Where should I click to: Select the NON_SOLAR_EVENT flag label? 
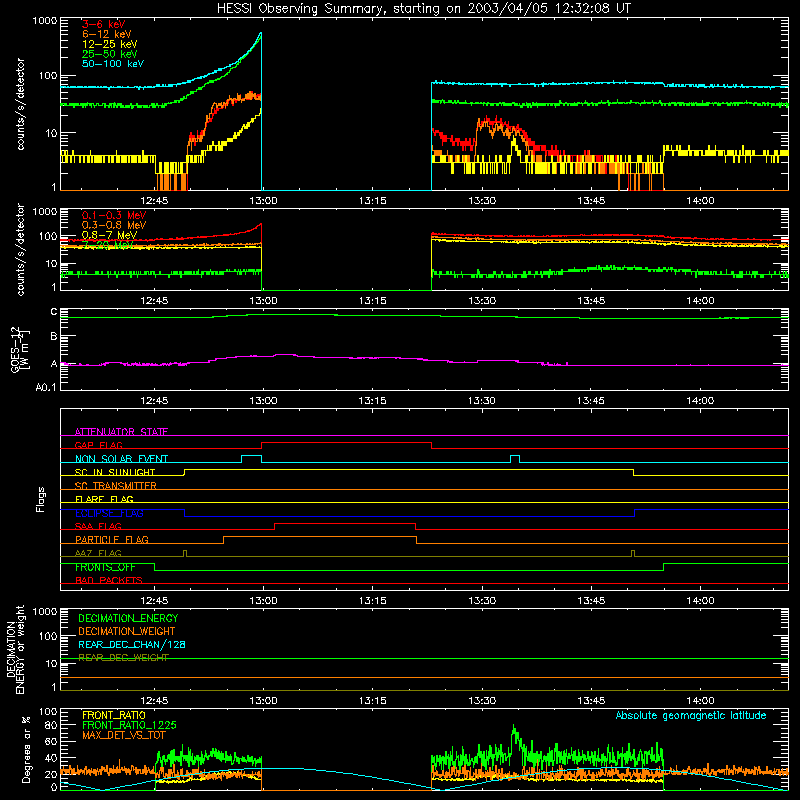121,459
